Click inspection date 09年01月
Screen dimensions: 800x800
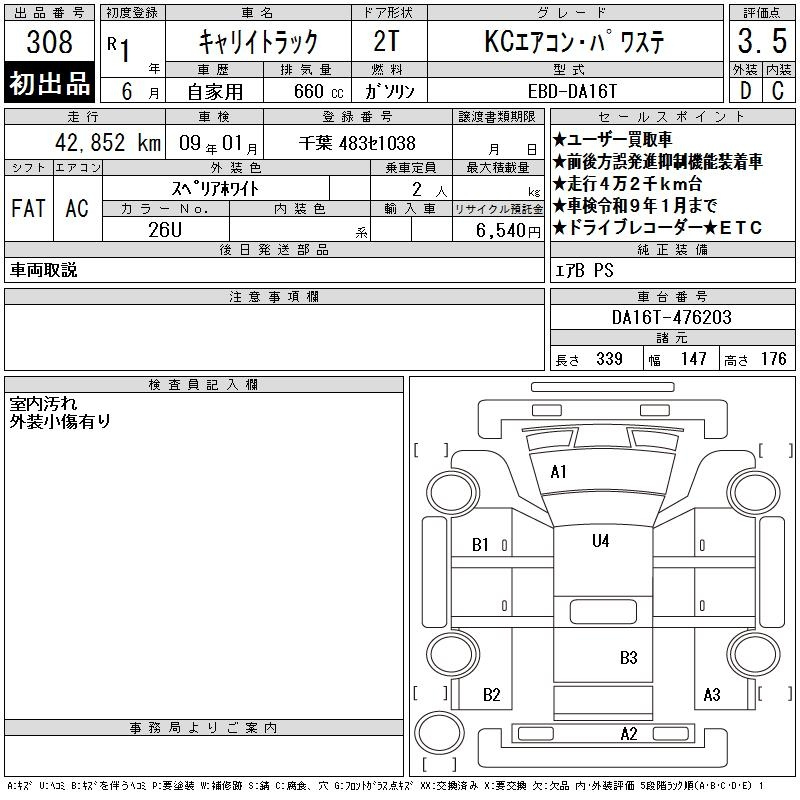[x=218, y=143]
